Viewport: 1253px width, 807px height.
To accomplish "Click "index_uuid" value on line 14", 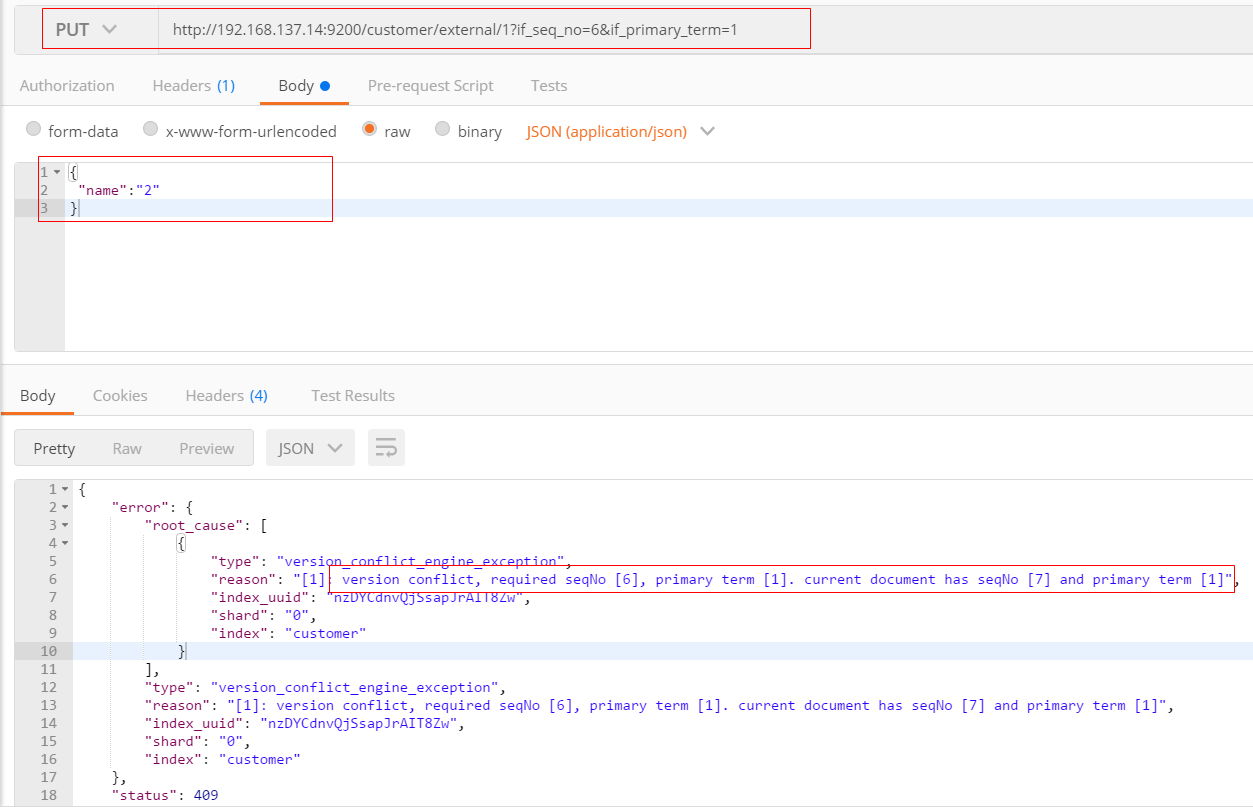I will coord(359,723).
